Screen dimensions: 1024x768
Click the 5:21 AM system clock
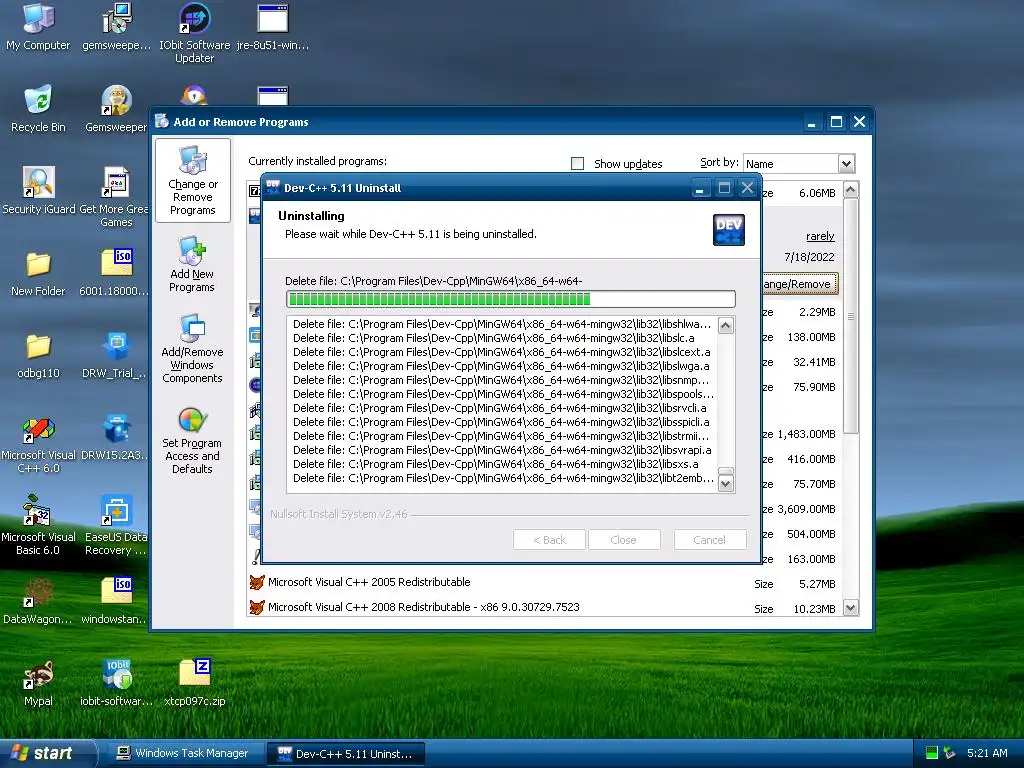[987, 753]
